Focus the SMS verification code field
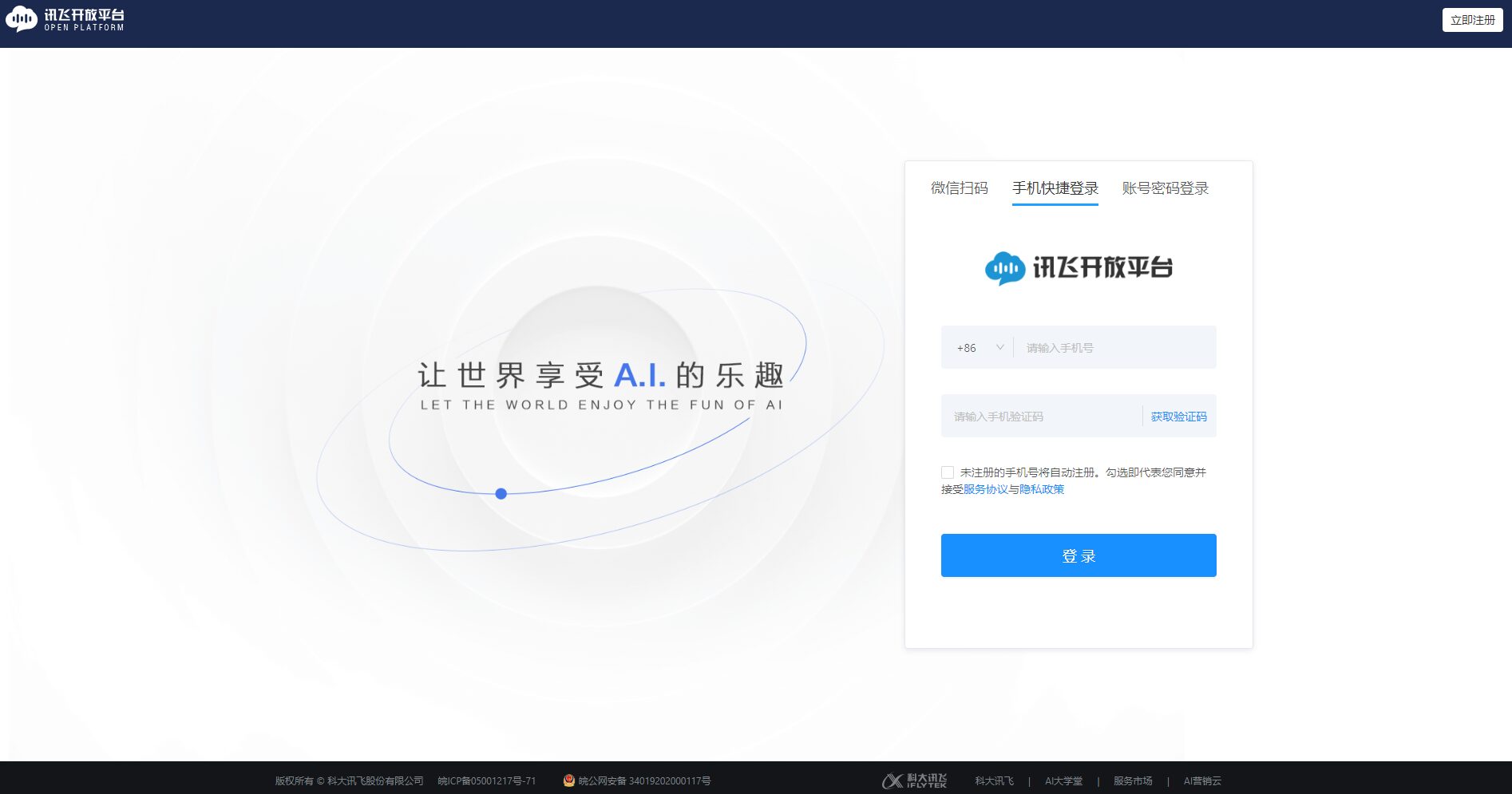 click(x=1042, y=417)
